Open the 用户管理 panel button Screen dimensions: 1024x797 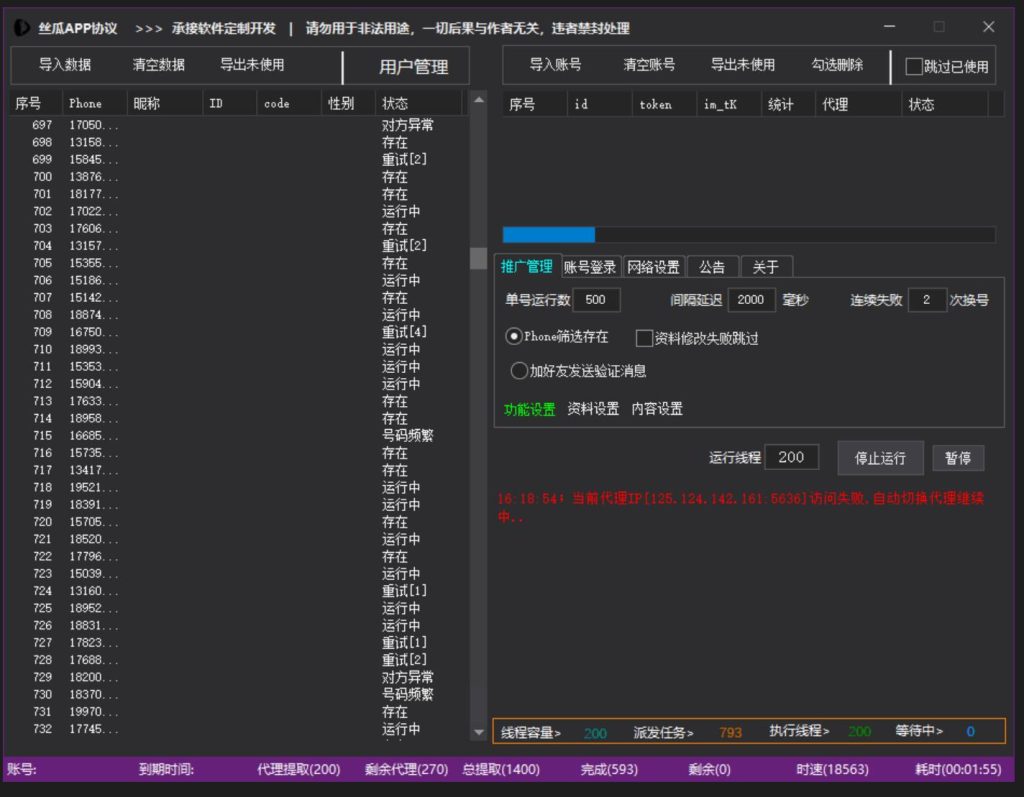click(413, 67)
